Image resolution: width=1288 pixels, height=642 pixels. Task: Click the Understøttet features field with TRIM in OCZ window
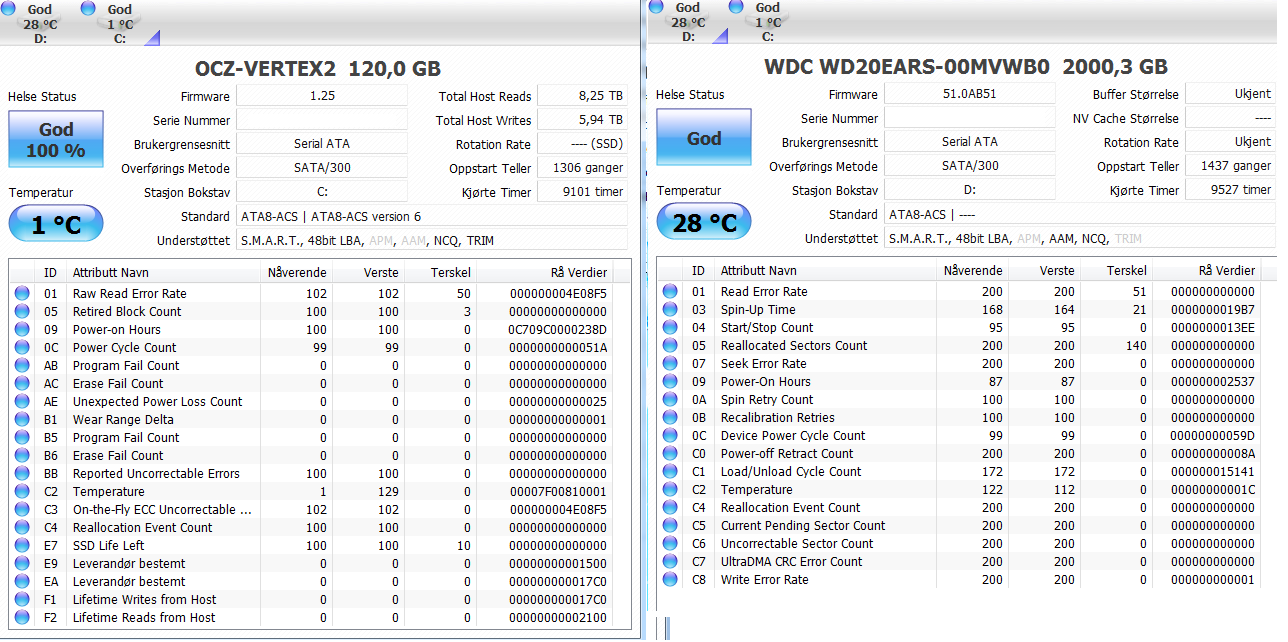click(x=432, y=240)
